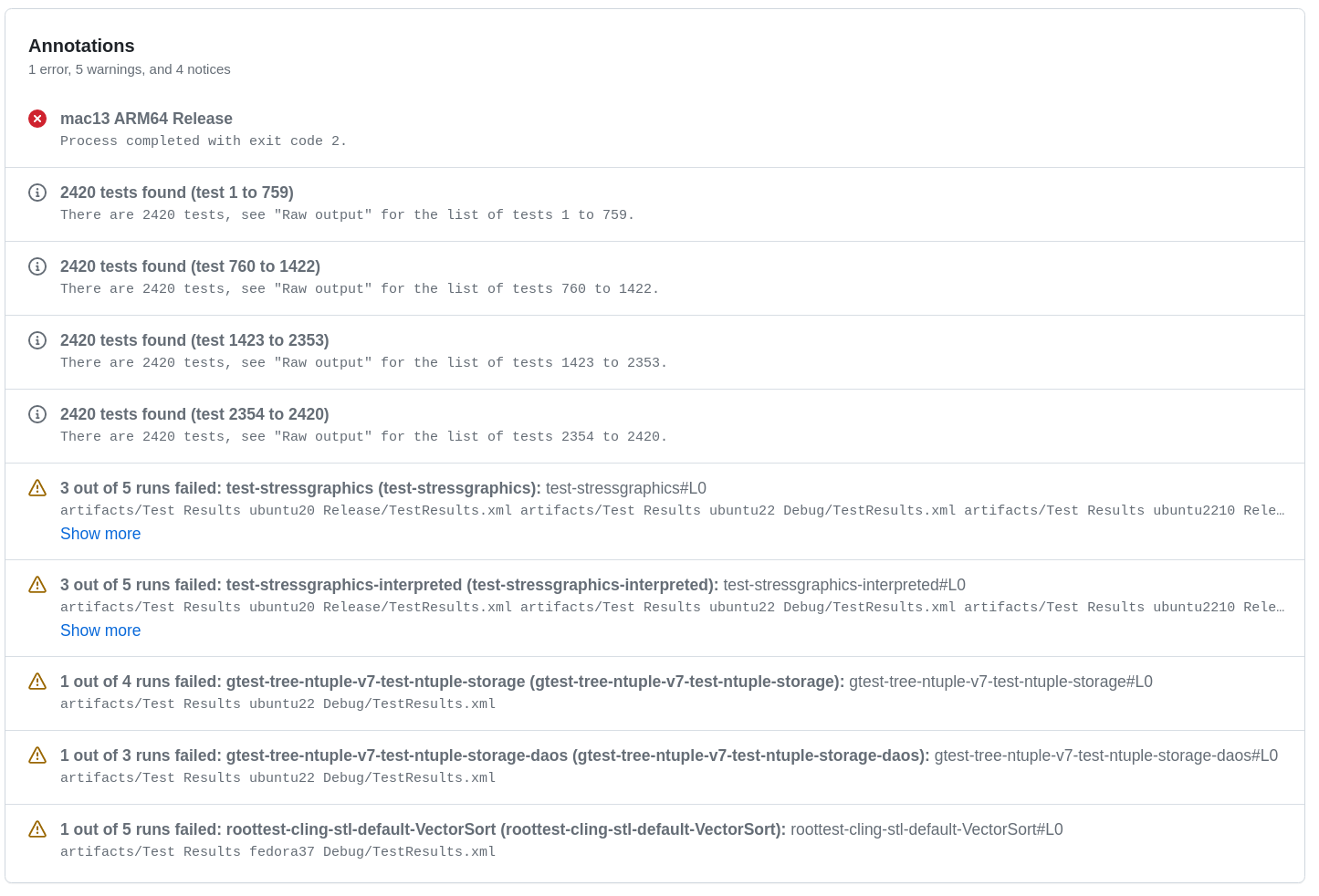The image size is (1319, 896).
Task: Click notice icon for tests 1423 to 2353
Action: (x=37, y=340)
